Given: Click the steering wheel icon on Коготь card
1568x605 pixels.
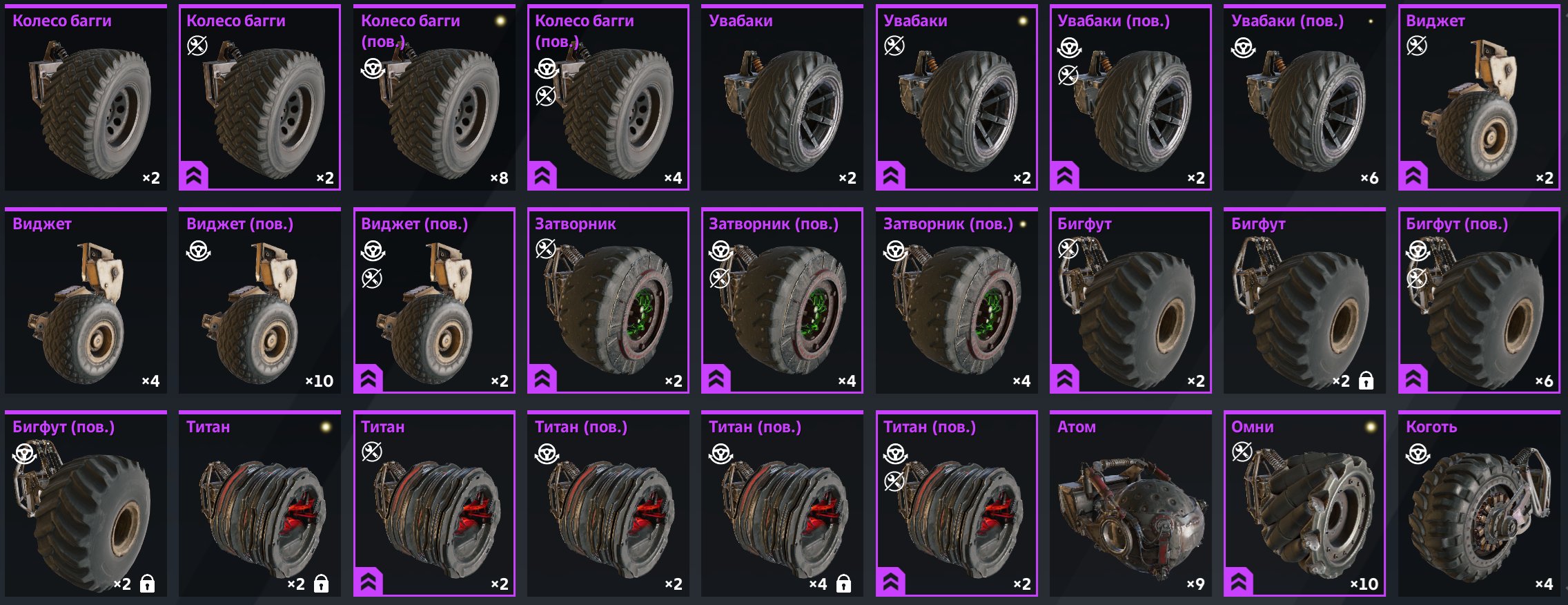Looking at the screenshot, I should tap(1418, 454).
